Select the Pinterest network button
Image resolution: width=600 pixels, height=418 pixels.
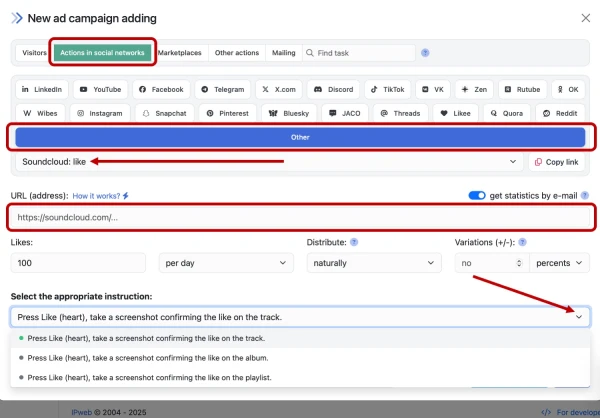pyautogui.click(x=222, y=114)
